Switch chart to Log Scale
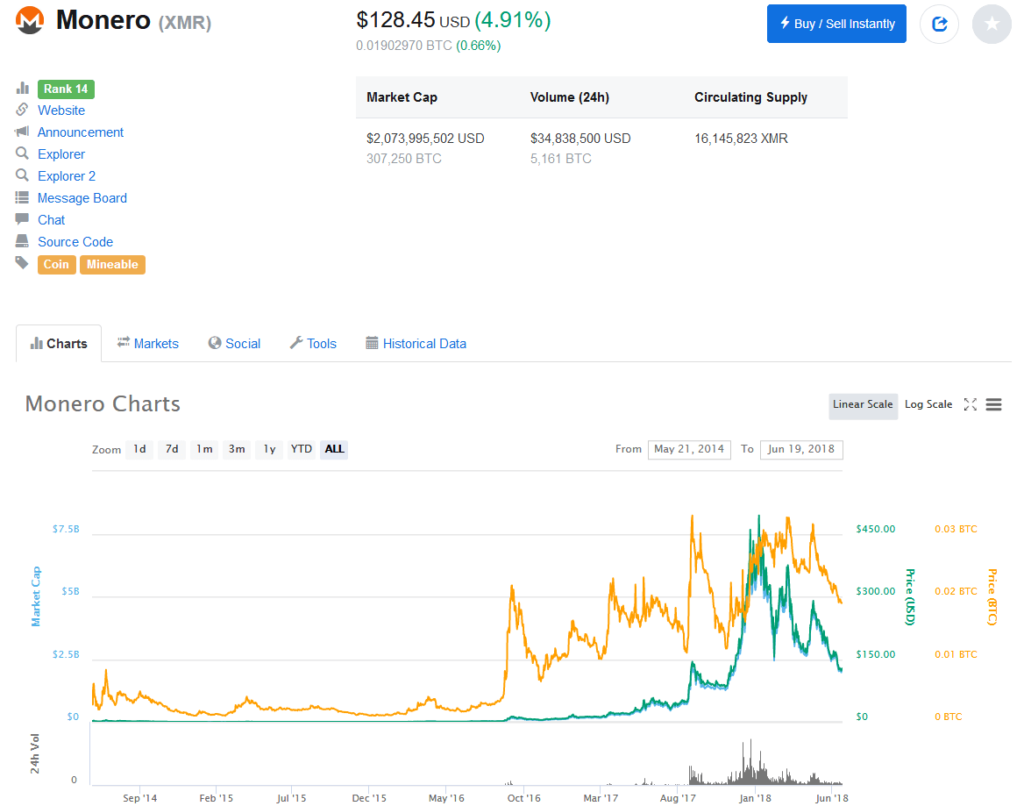Viewport: 1024px width, 806px height. 928,404
